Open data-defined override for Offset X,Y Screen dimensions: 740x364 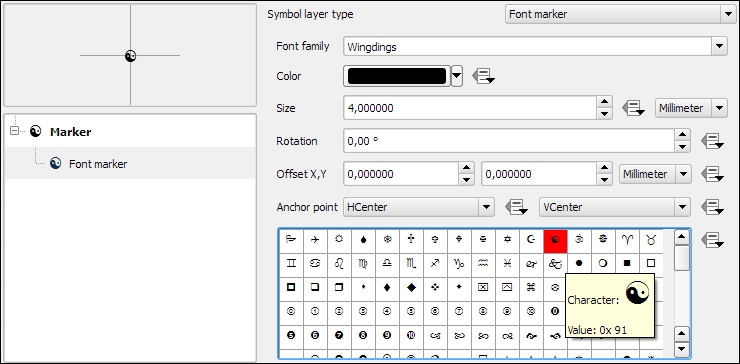coord(712,174)
